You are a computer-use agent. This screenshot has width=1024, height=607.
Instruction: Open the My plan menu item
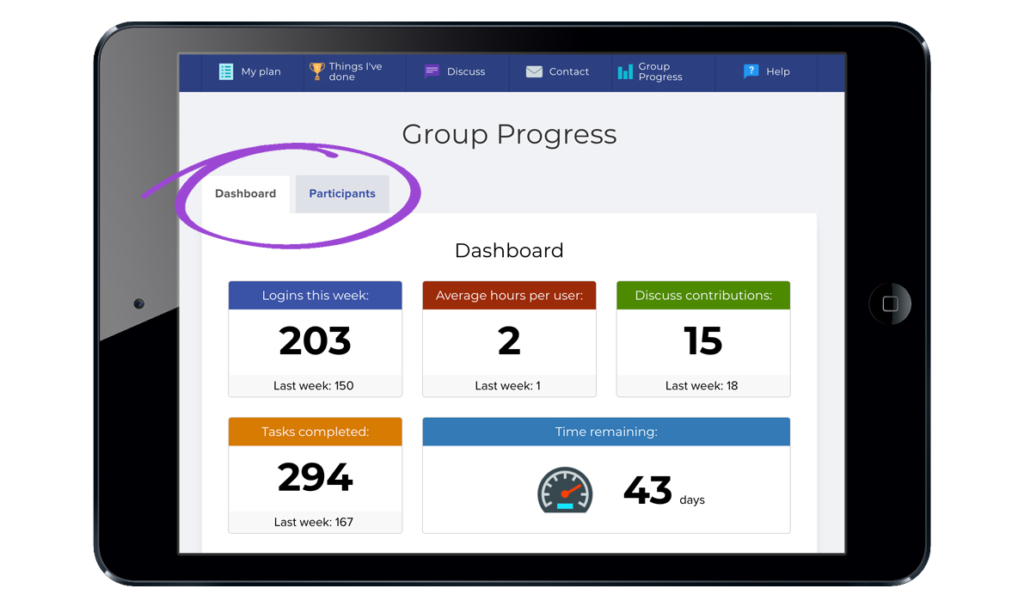pyautogui.click(x=251, y=72)
